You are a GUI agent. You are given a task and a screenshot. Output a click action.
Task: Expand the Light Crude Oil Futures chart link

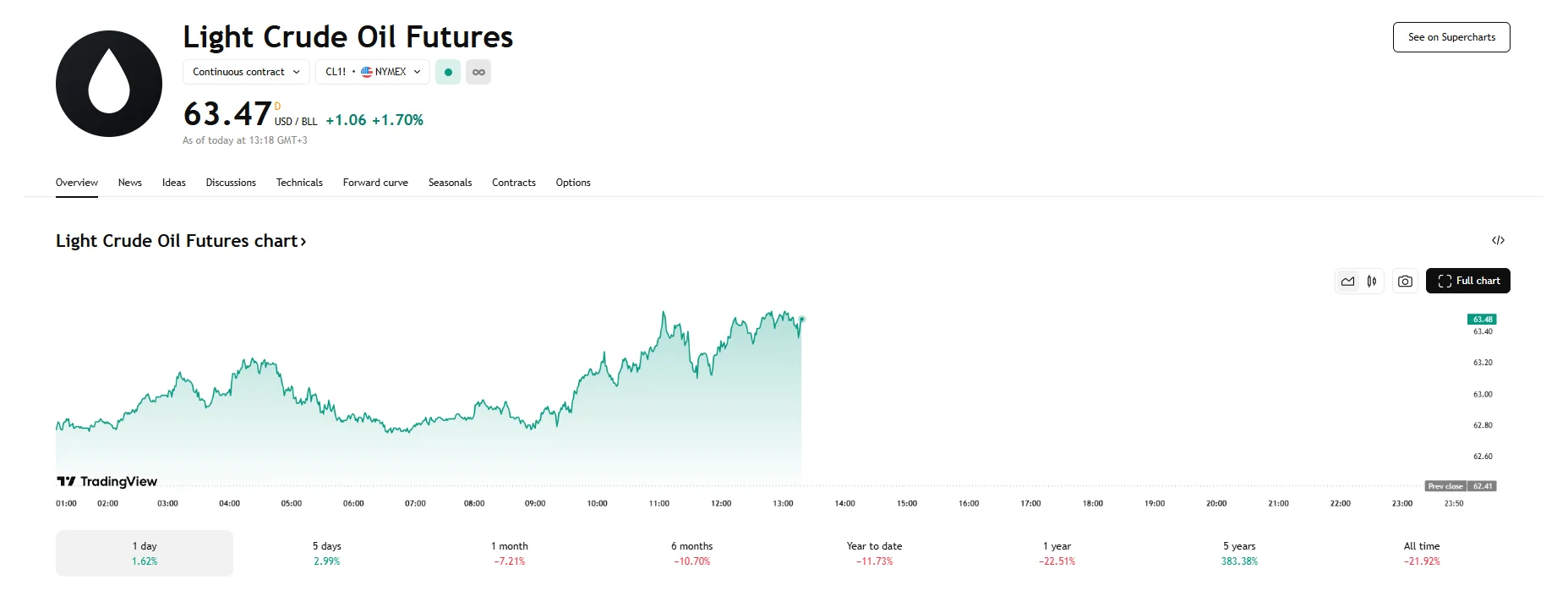(x=180, y=241)
